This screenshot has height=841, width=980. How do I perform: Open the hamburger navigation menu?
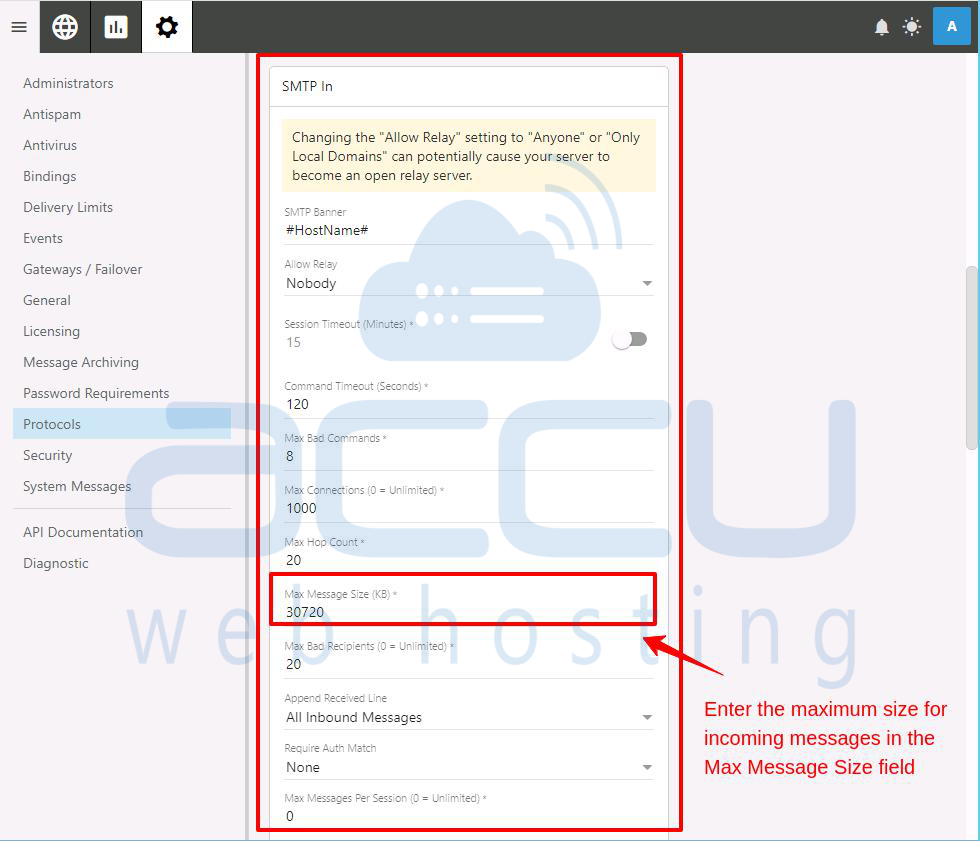[x=19, y=27]
